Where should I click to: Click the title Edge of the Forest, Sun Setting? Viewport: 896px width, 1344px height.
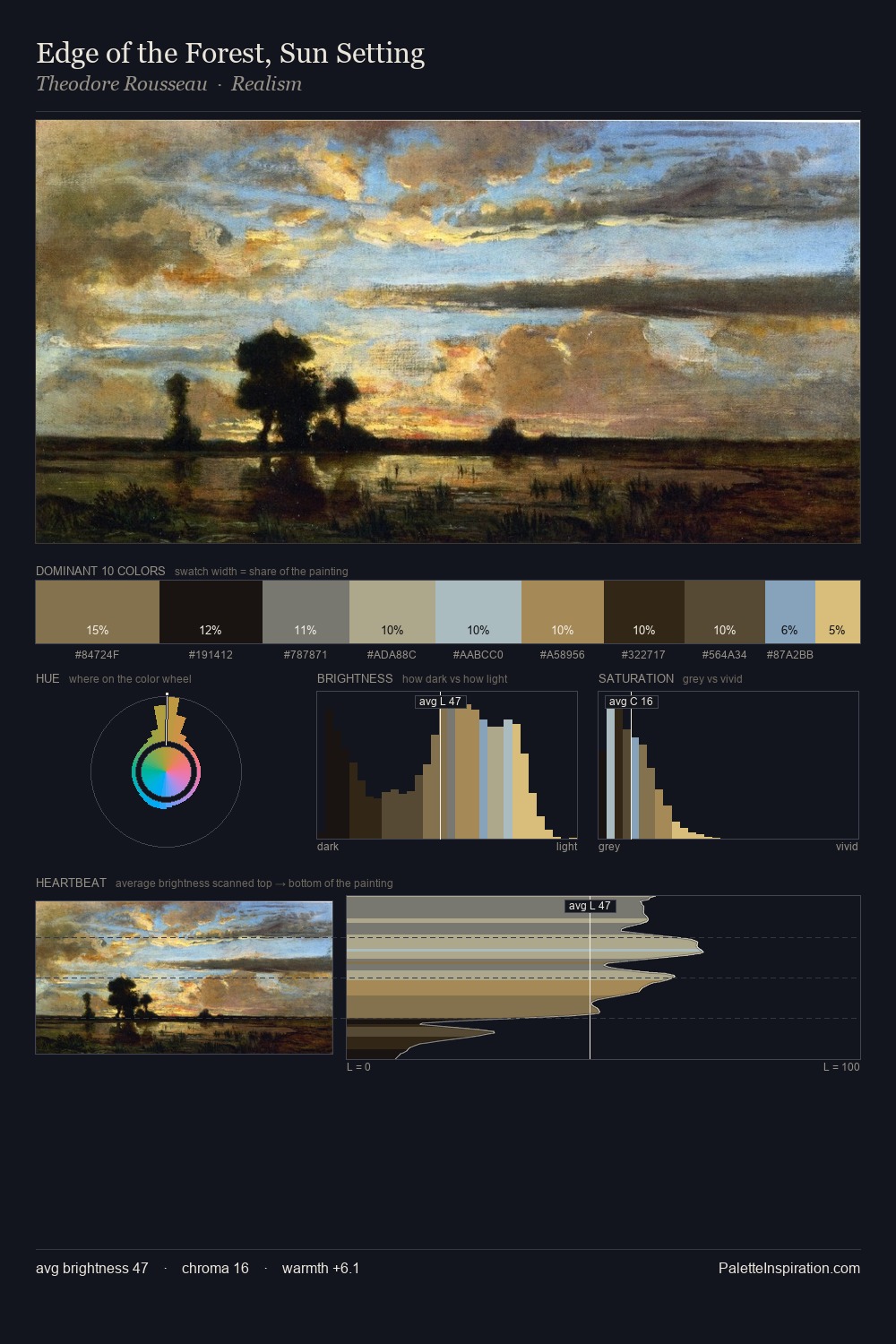point(230,53)
